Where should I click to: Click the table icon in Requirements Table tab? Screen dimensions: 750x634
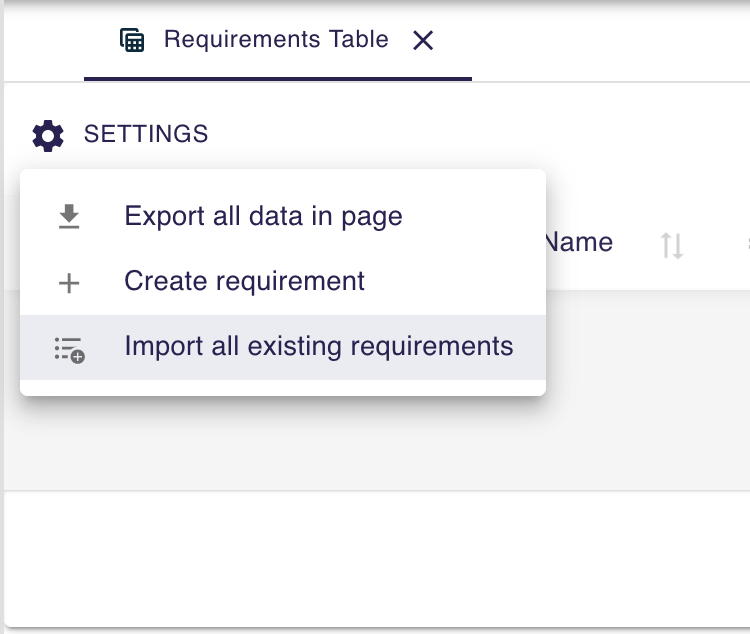131,40
